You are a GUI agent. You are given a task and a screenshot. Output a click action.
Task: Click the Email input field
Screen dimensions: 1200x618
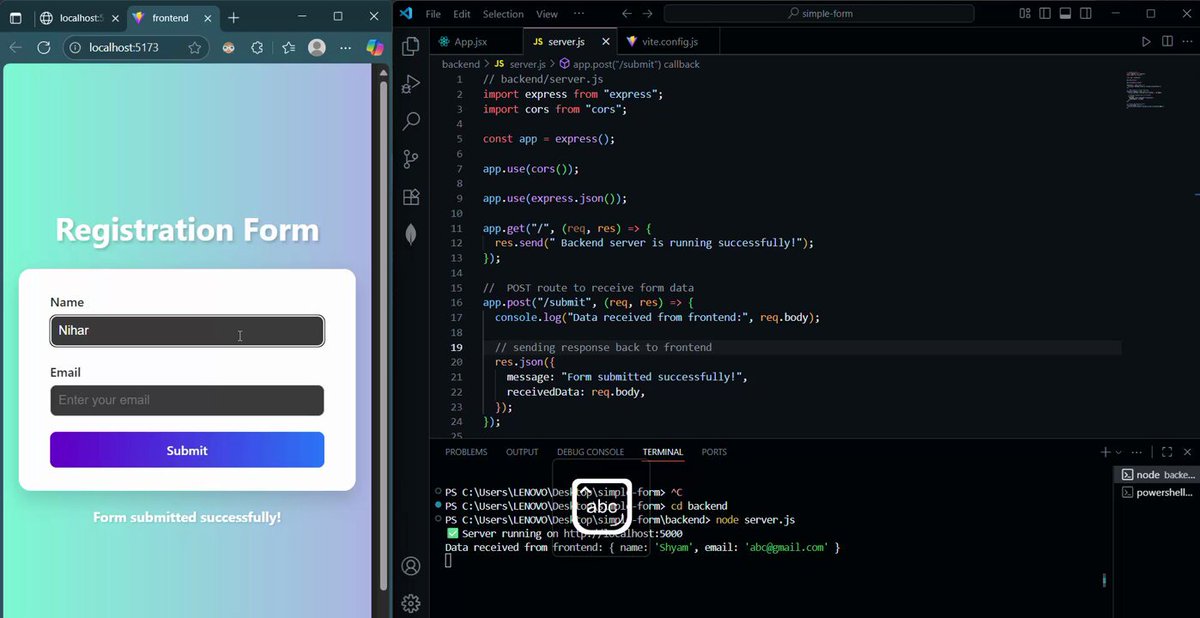pos(187,400)
